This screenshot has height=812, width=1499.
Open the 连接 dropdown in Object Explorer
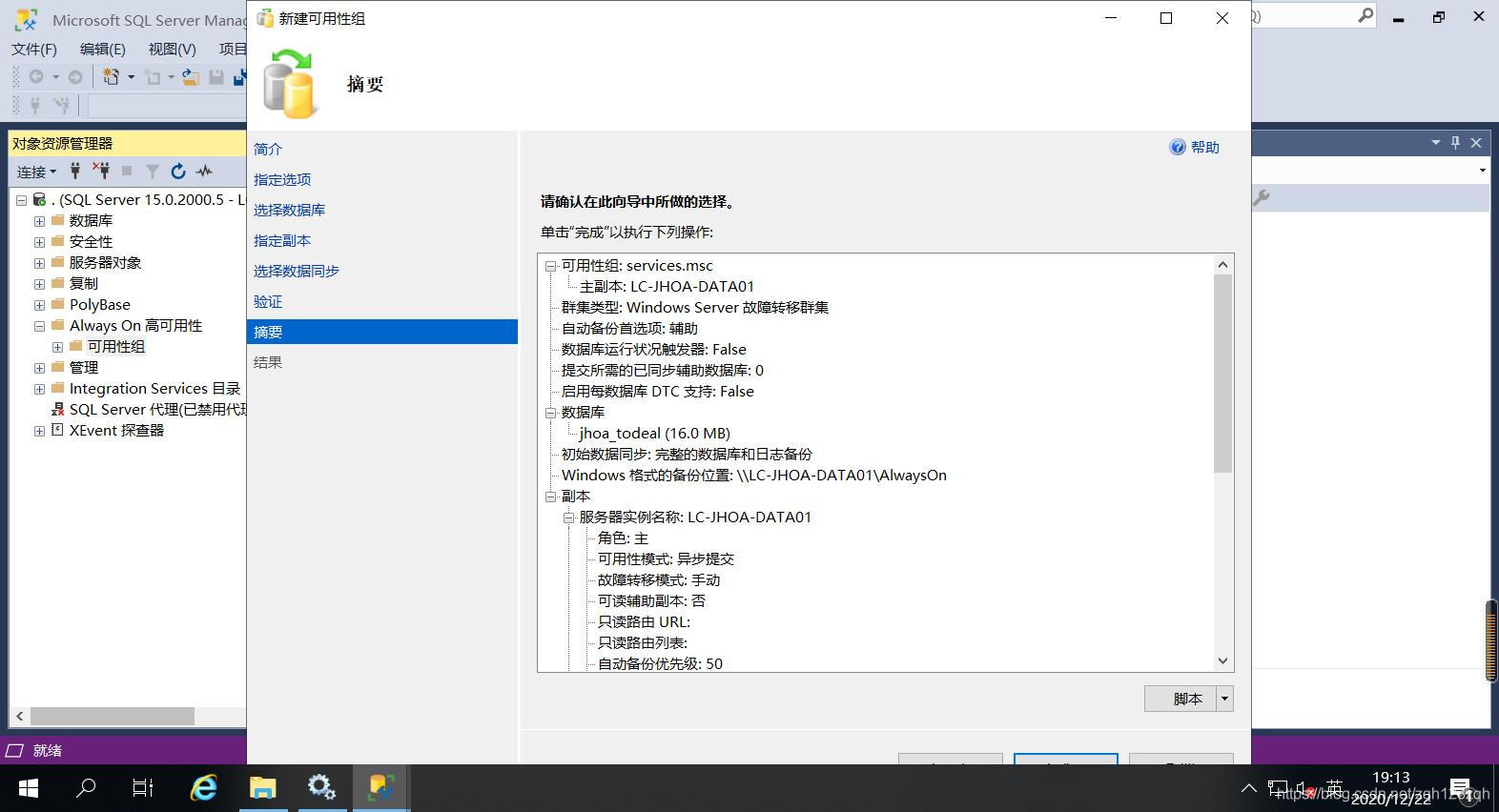(x=36, y=172)
